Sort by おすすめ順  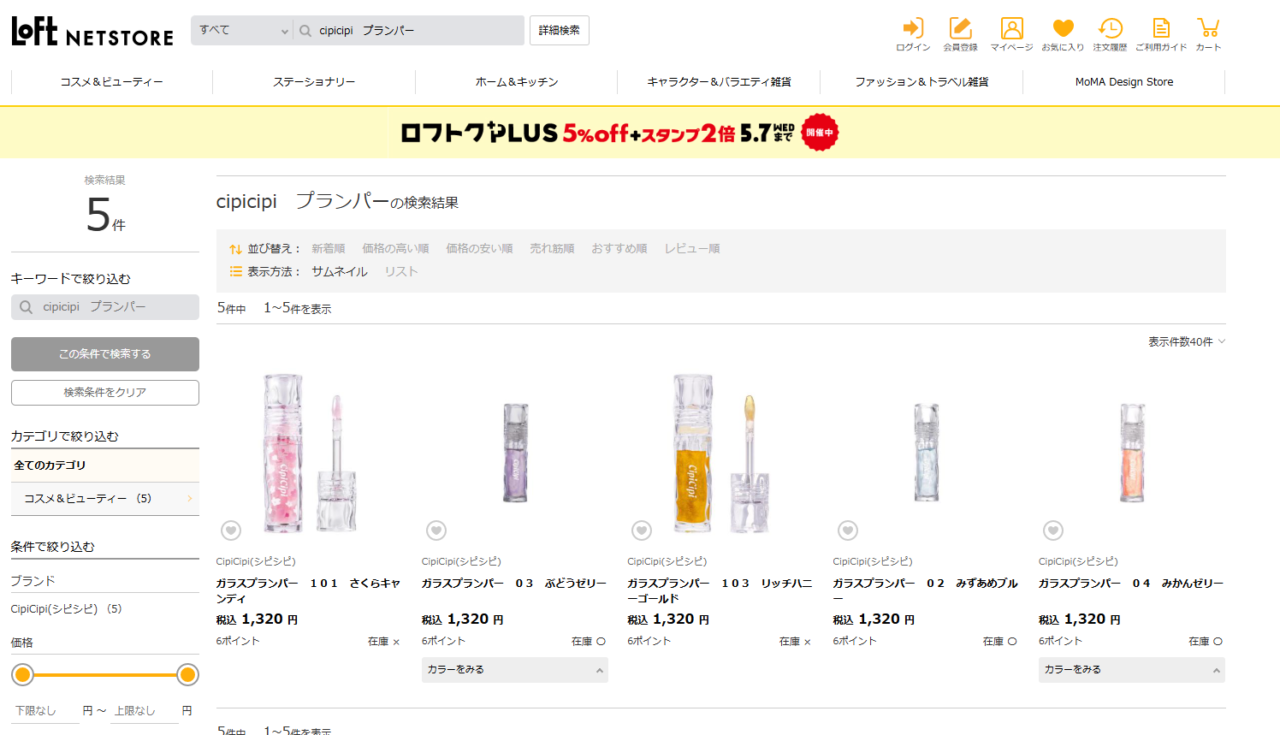click(x=619, y=248)
